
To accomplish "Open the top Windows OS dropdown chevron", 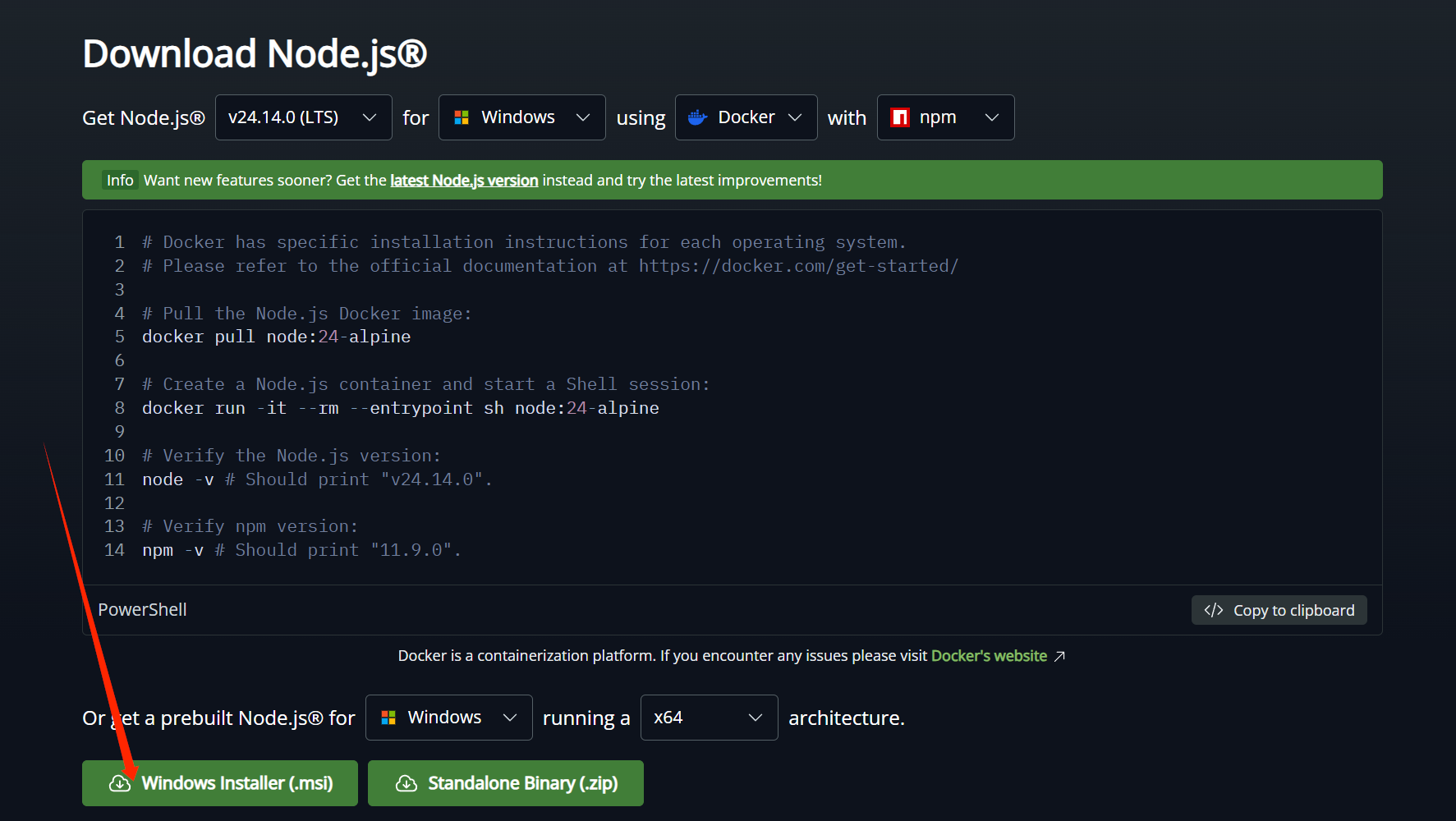I will [x=583, y=117].
